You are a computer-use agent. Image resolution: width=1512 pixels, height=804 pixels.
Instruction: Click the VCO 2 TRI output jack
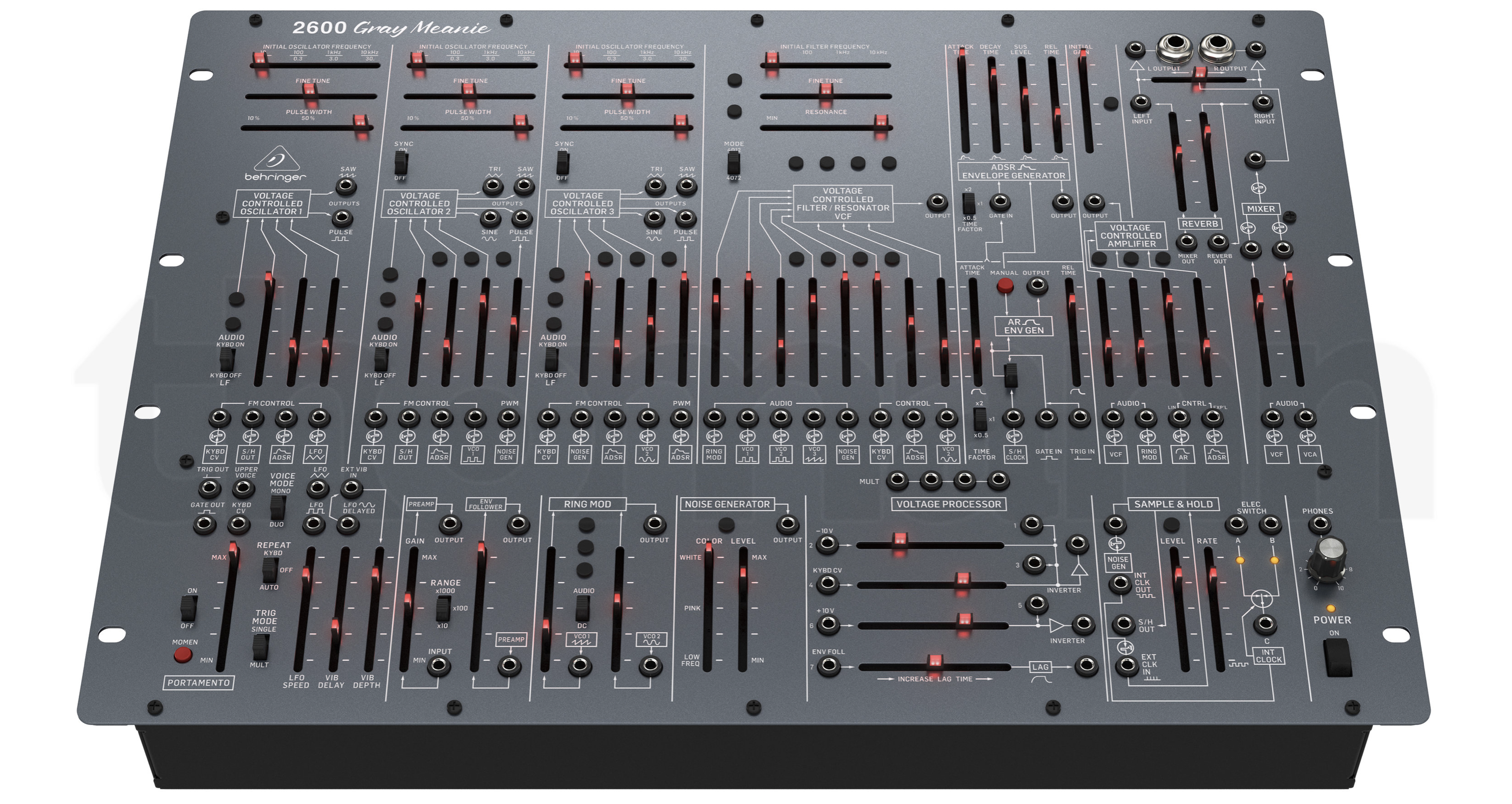(492, 187)
